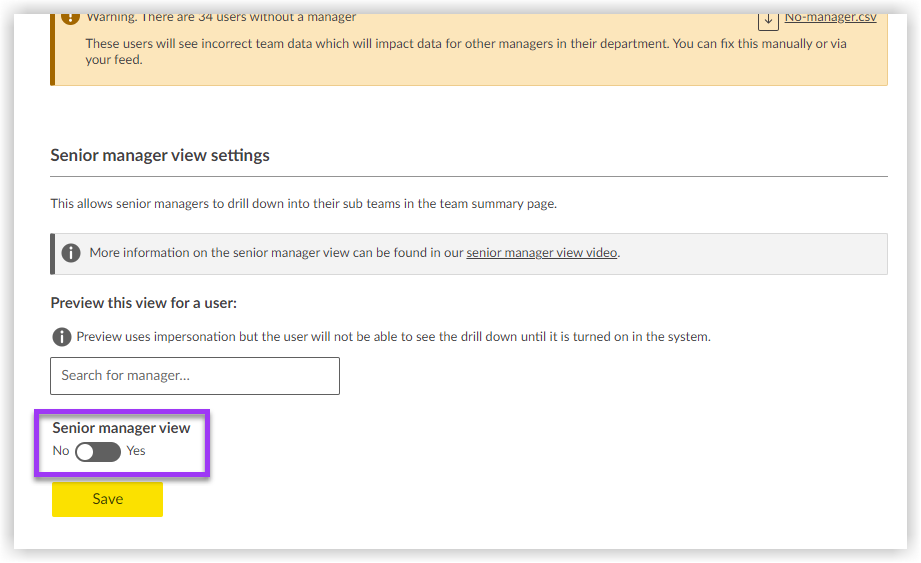Click the 'Yes' label beside the toggle
The width and height of the screenshot is (921, 563).
(x=136, y=451)
